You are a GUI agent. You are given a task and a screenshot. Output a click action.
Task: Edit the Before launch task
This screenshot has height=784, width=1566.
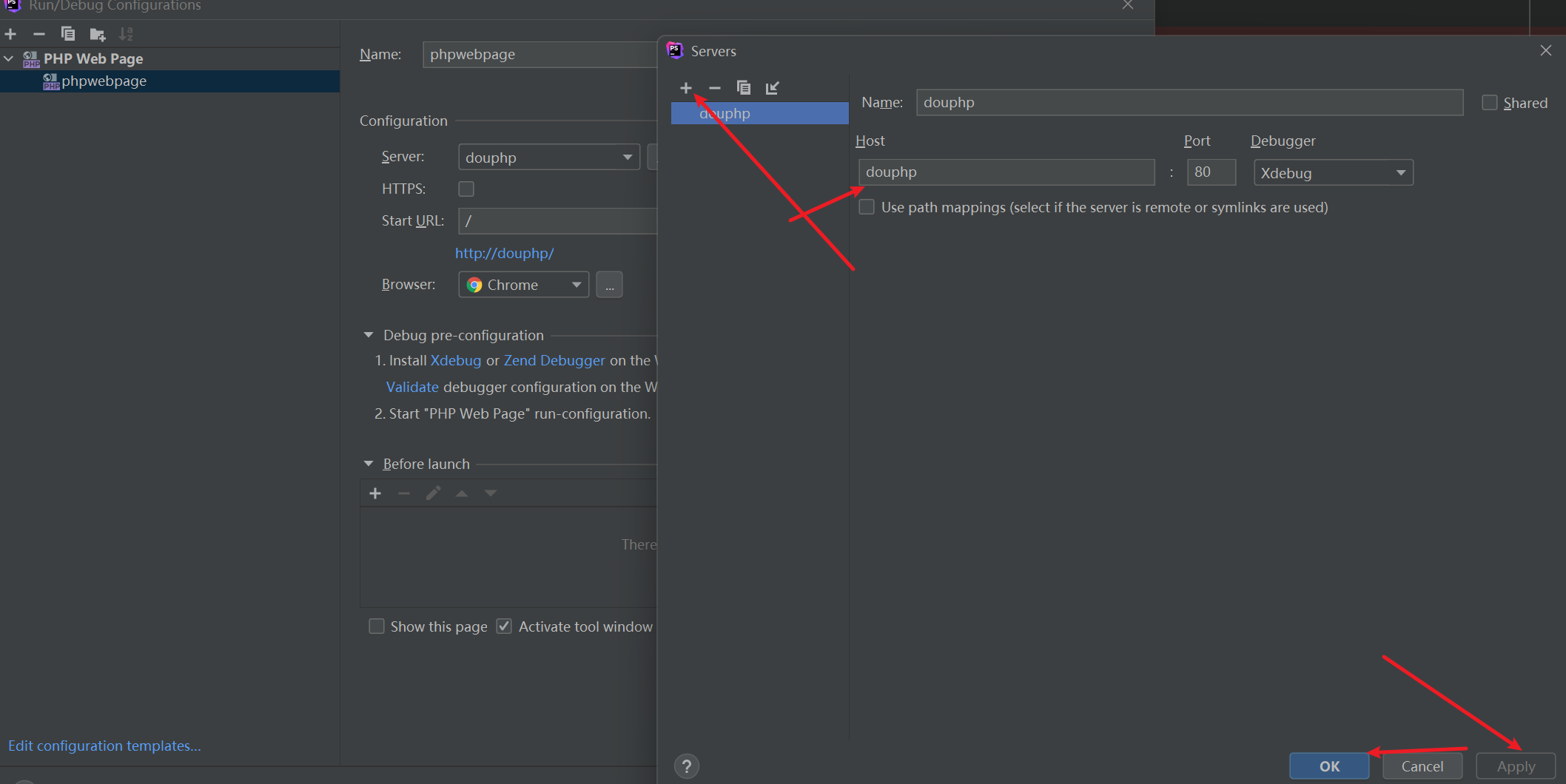coord(433,493)
